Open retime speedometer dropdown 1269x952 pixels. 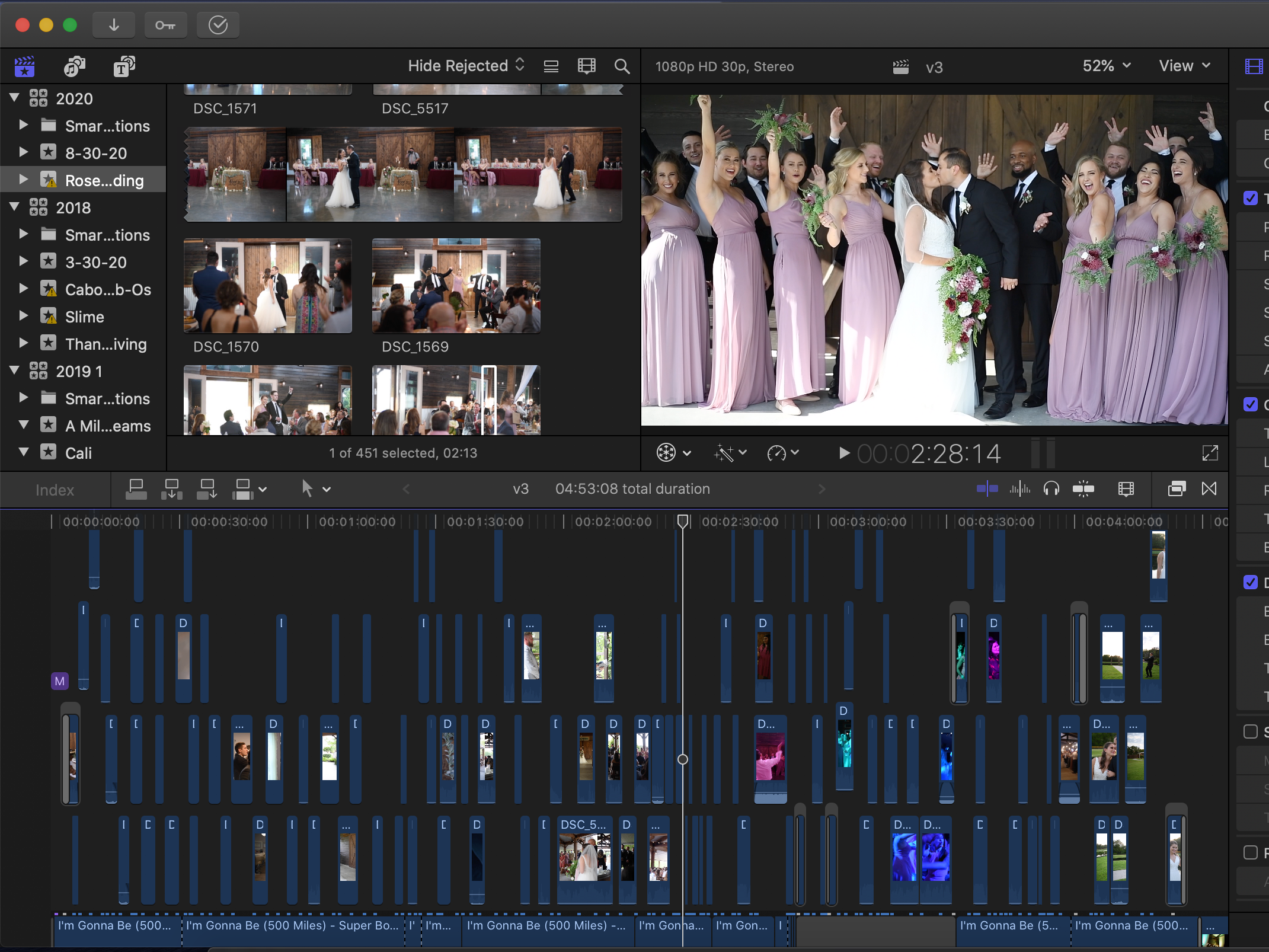tap(783, 453)
